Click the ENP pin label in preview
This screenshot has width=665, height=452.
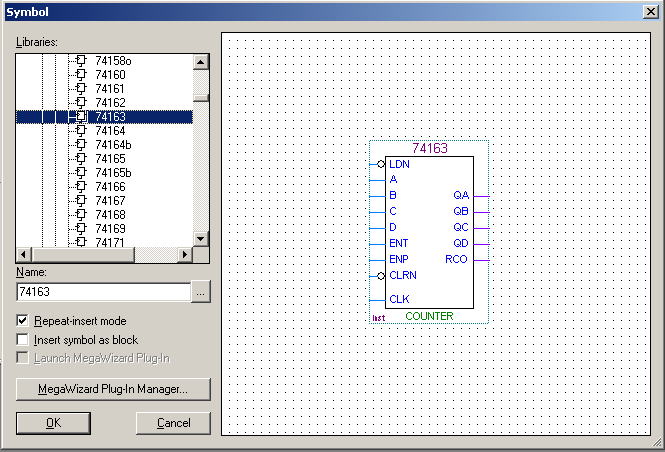coord(399,259)
